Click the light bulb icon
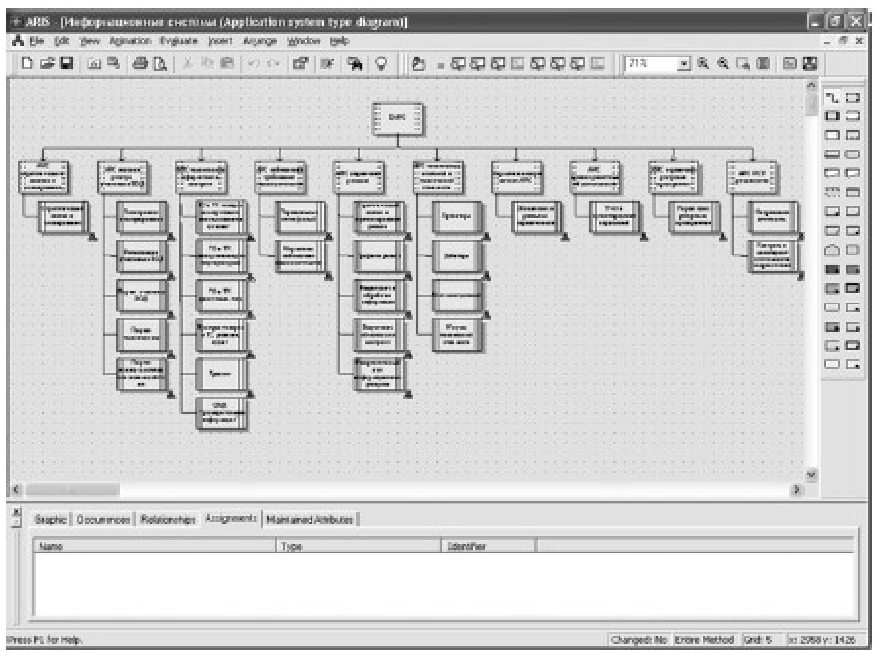883x657 pixels. [x=381, y=64]
